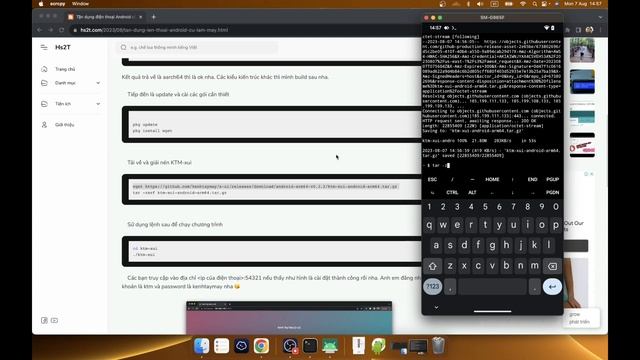Tap the END key in Termux
The image size is (640, 360).
532,179
